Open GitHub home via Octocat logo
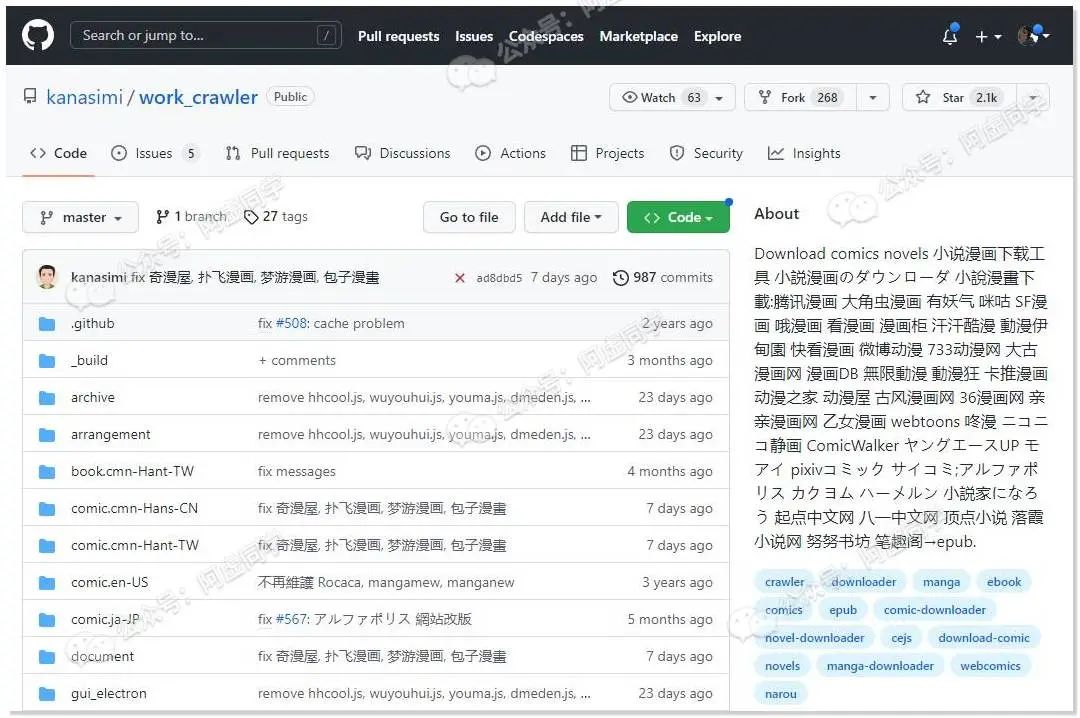The width and height of the screenshot is (1080, 718). point(37,35)
